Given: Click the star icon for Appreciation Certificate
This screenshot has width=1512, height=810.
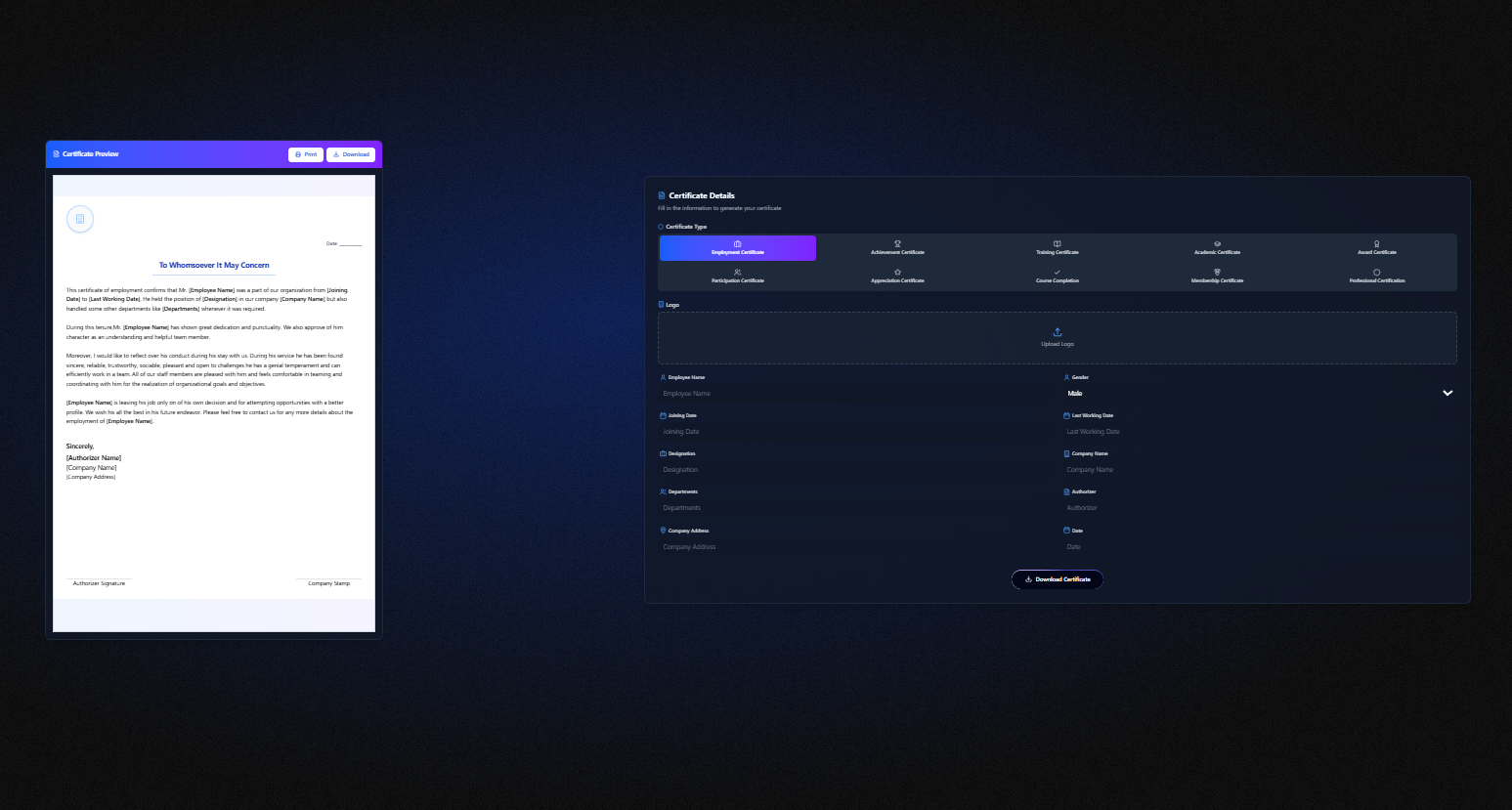Looking at the screenshot, I should (897, 272).
